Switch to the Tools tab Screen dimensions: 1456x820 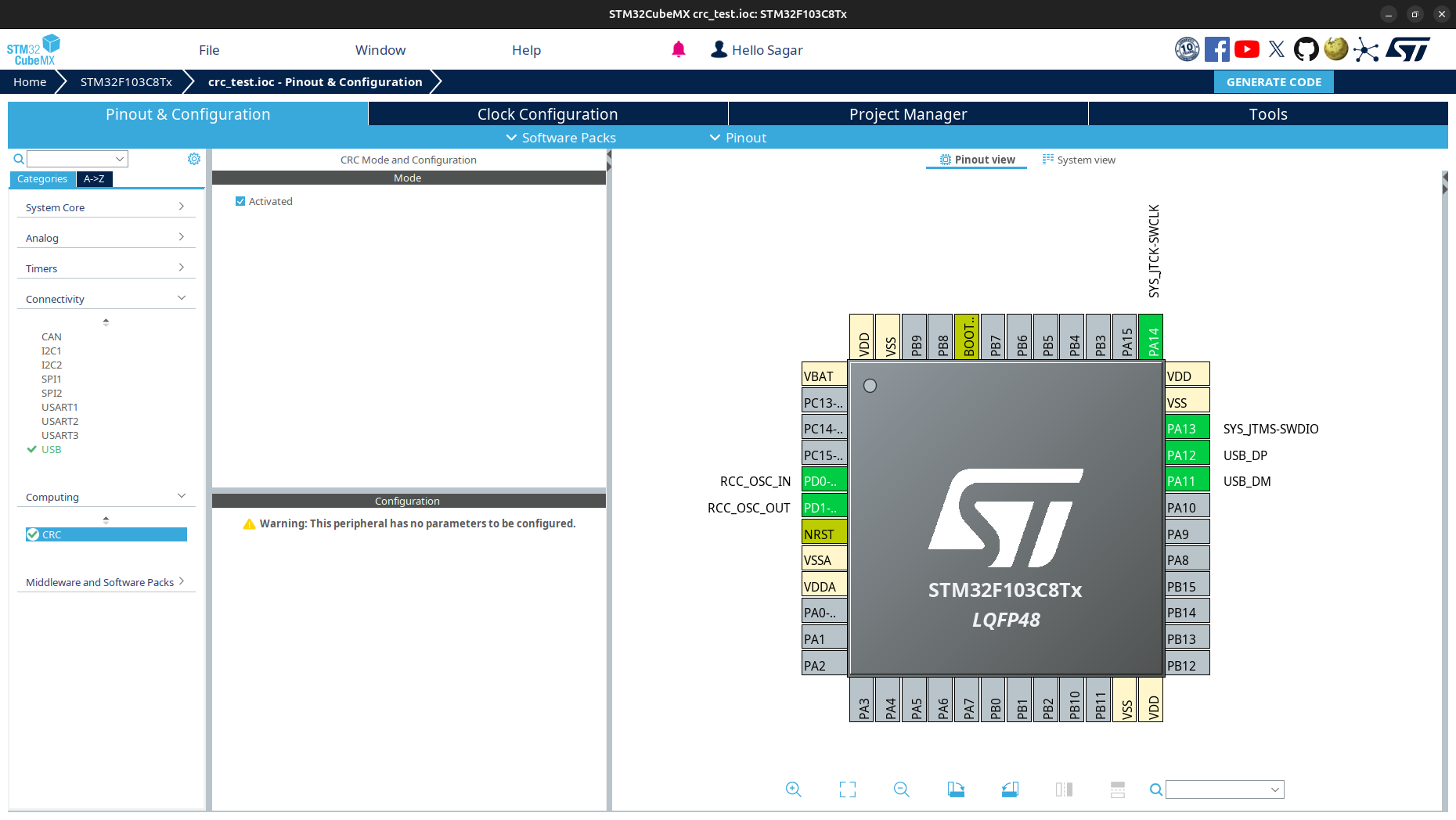(x=1268, y=114)
